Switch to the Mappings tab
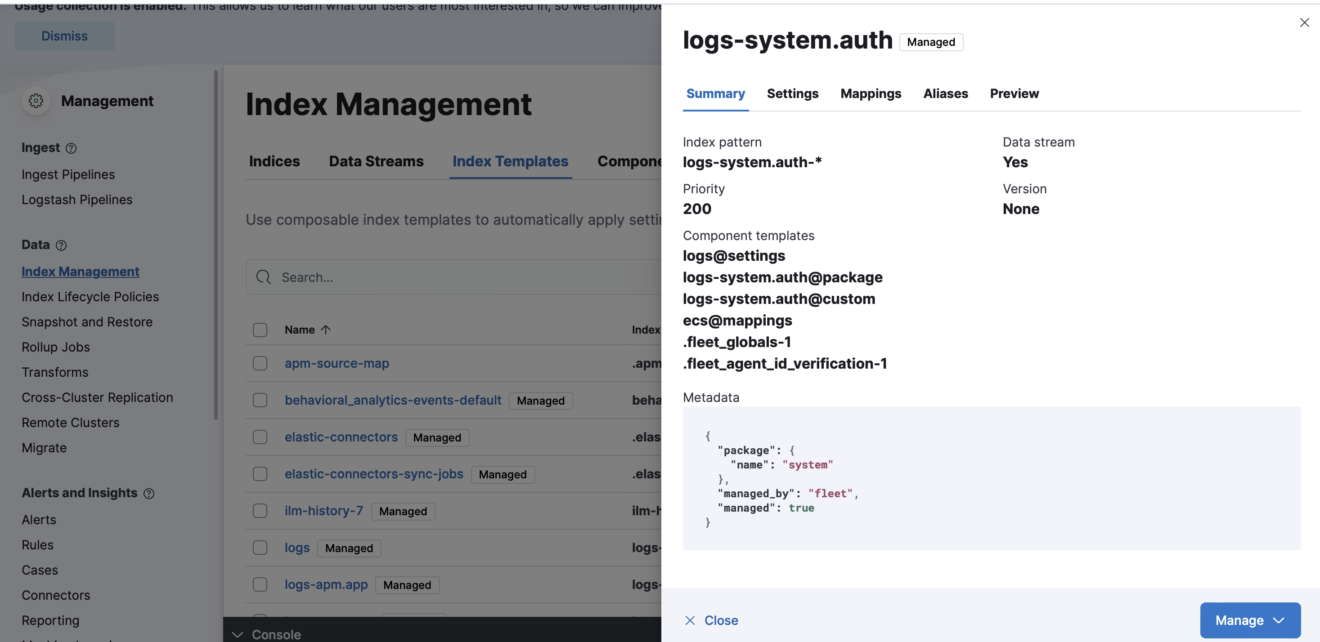 [x=870, y=93]
